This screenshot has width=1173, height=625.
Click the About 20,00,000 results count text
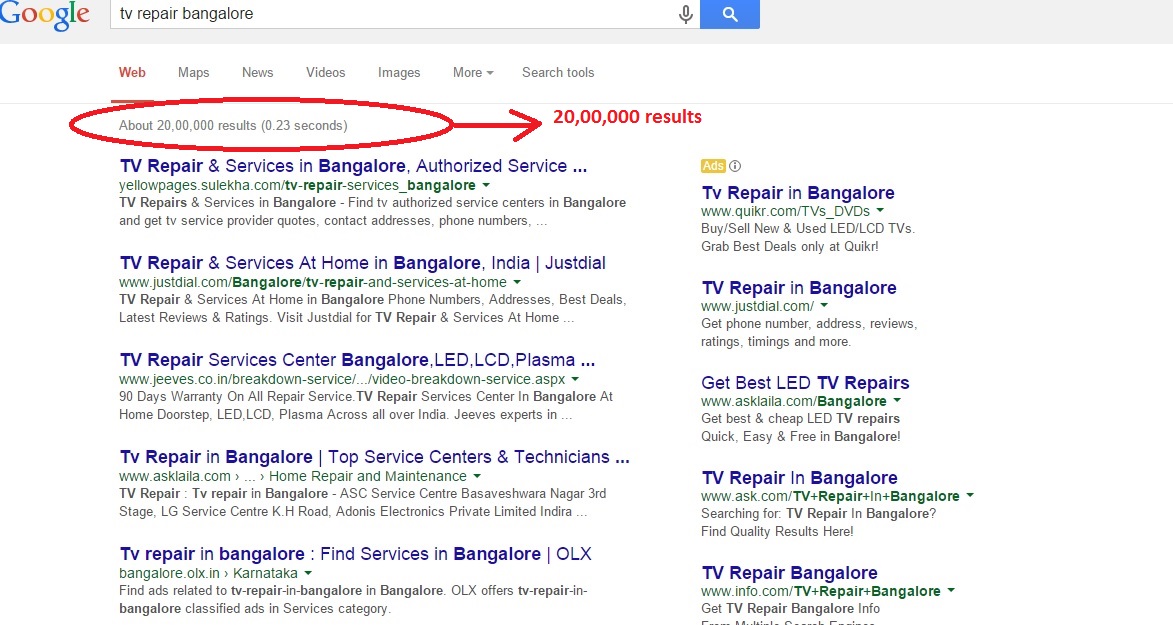point(233,126)
